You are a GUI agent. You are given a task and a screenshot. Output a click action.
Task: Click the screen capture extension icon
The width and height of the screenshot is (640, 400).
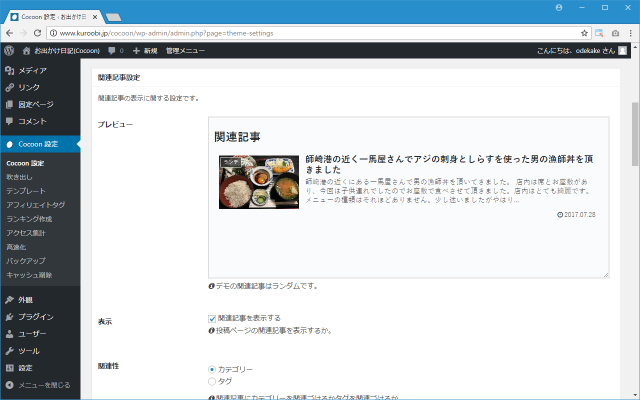pos(599,33)
